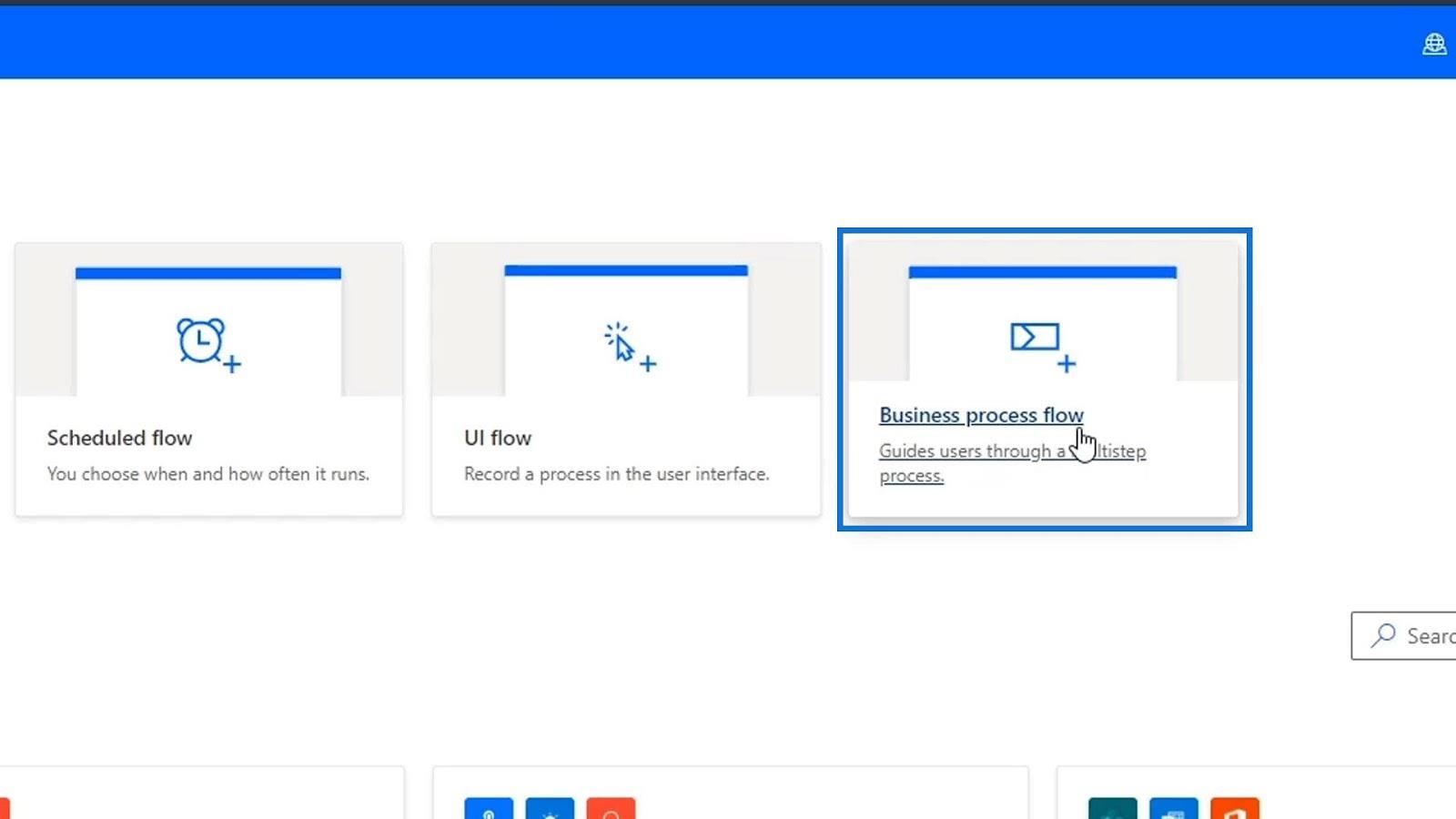Viewport: 1456px width, 819px height.
Task: Click the environment globe icon in header
Action: [x=1434, y=44]
